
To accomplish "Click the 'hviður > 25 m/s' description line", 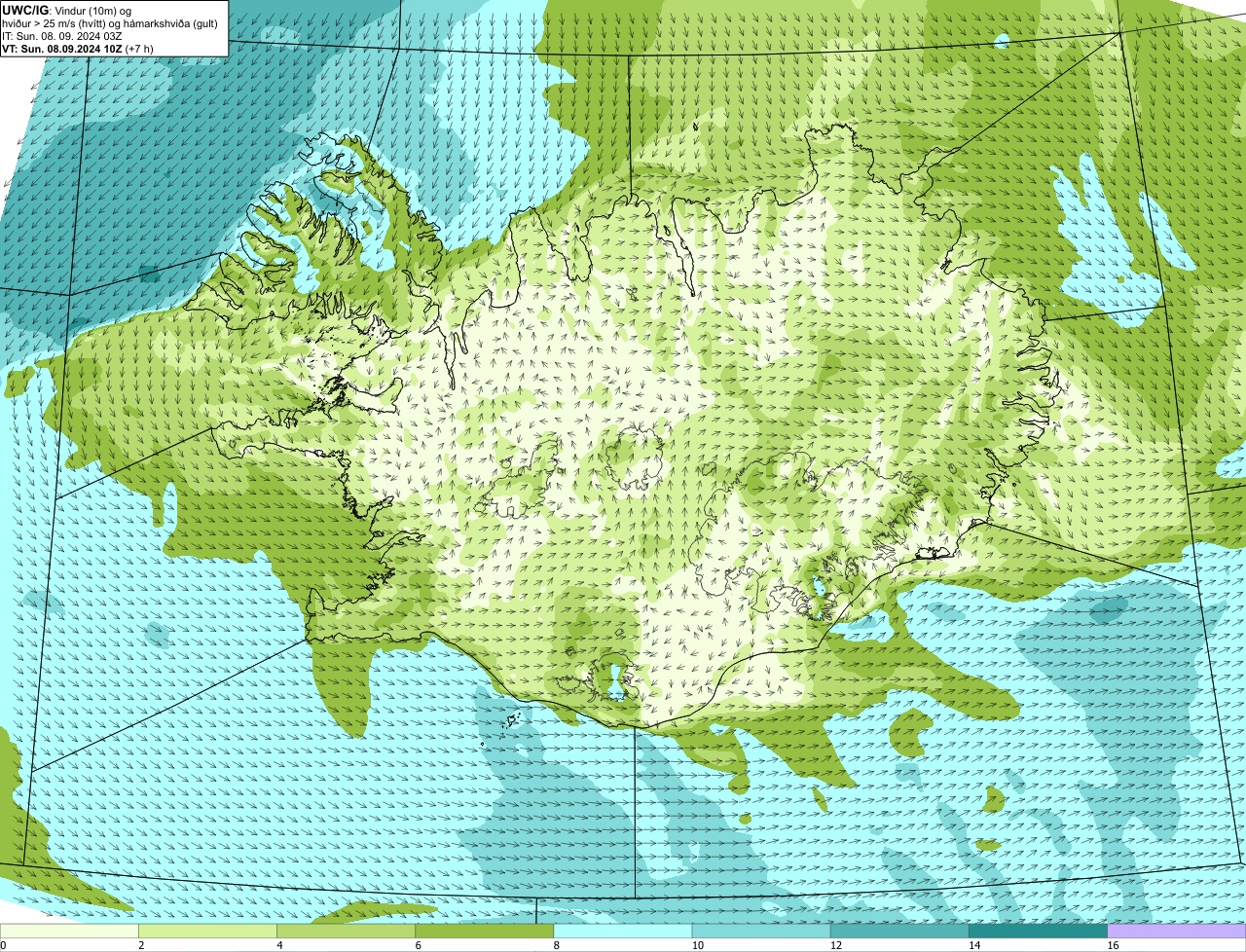I will (110, 22).
